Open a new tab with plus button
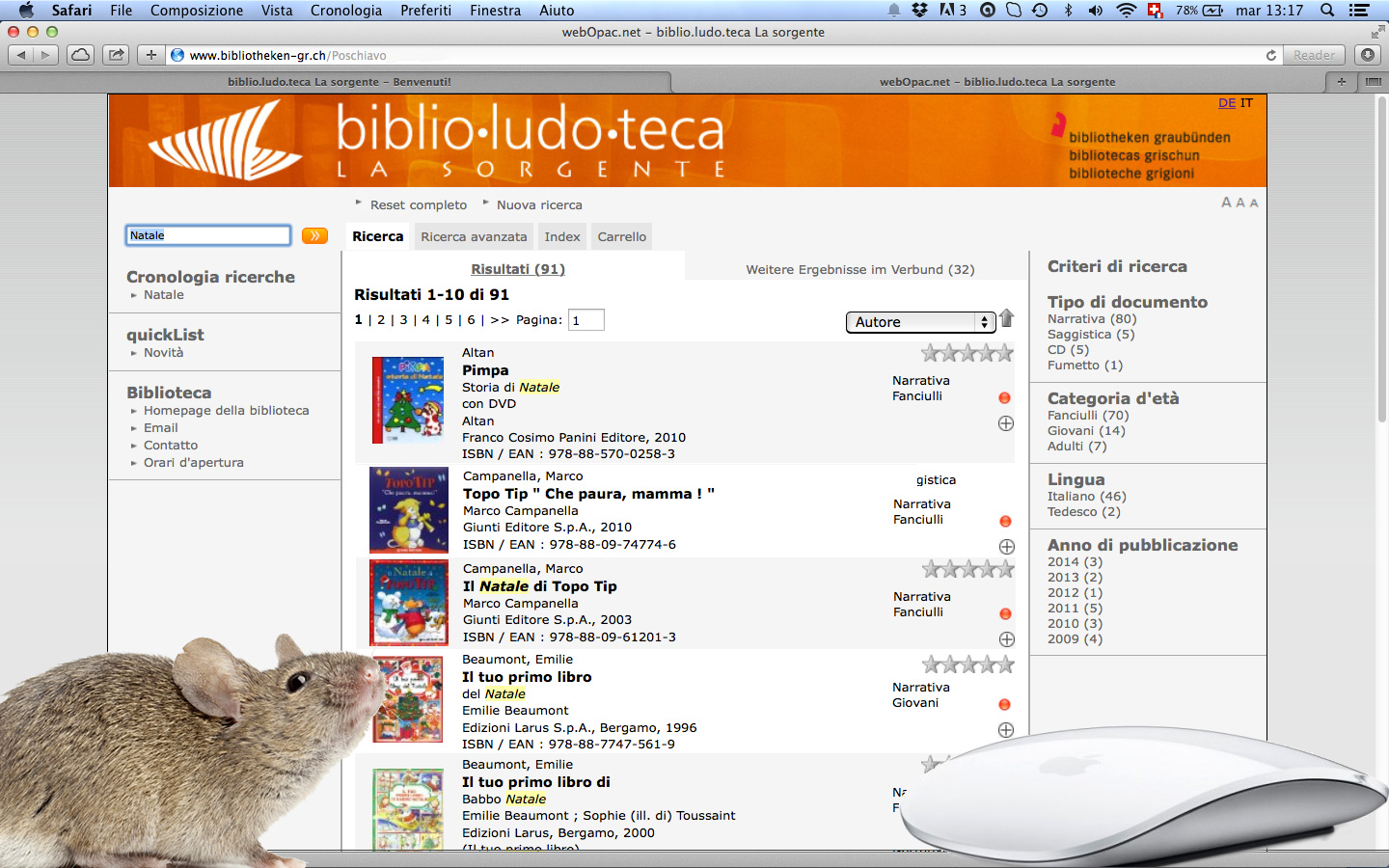Screen dimensions: 1389x868 point(1342,82)
